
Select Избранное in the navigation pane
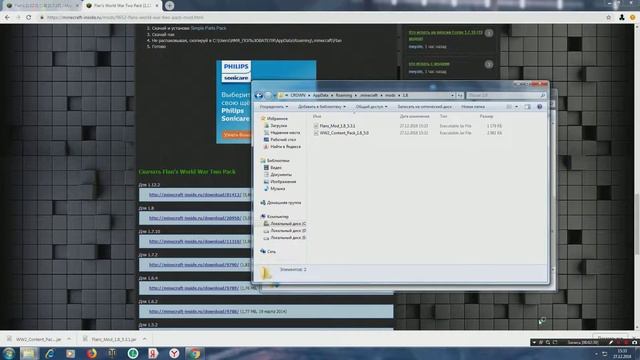coord(277,118)
